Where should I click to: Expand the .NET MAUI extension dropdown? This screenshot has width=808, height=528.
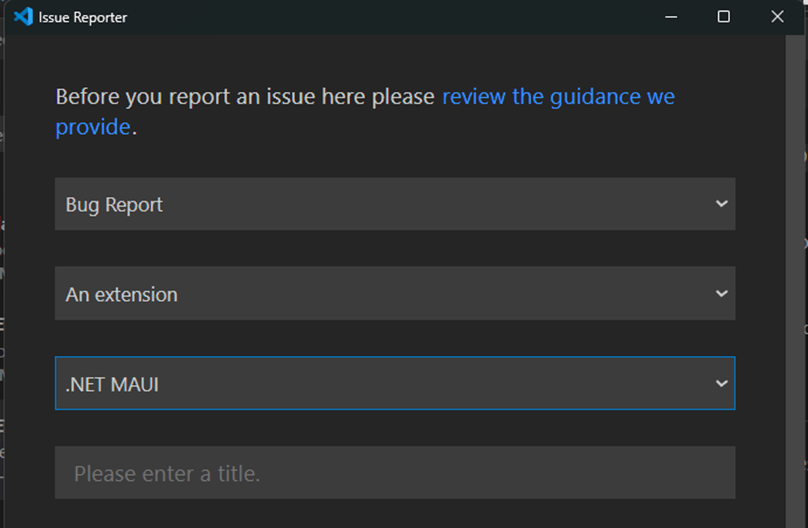click(395, 383)
